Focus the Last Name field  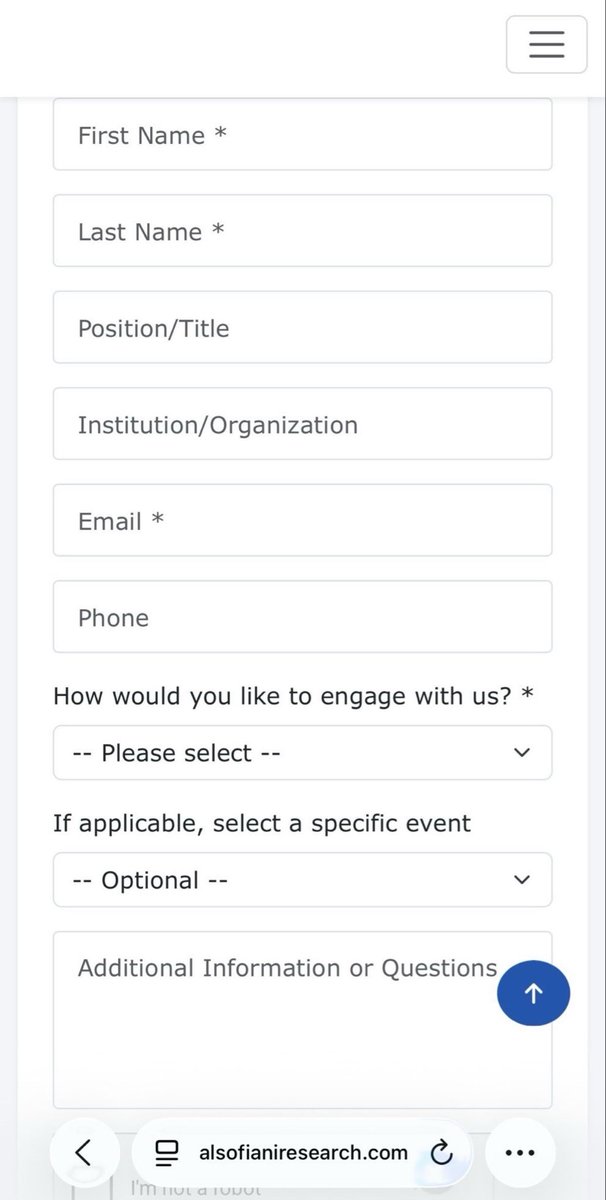pos(302,231)
